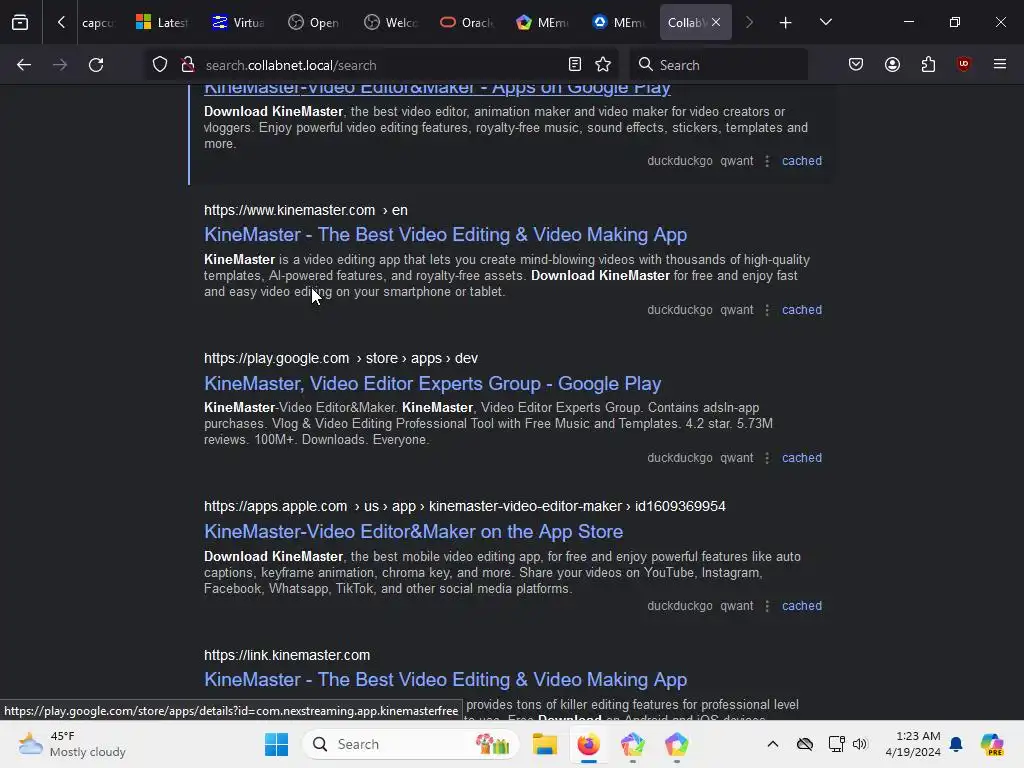Toggle reader view icon
Screen dimensions: 1024x768
[575, 65]
